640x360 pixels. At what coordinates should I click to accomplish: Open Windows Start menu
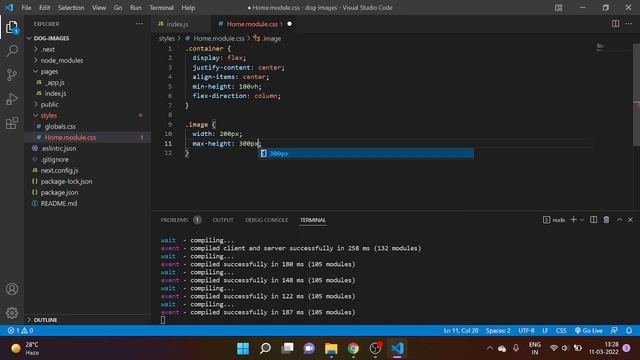tap(243, 348)
